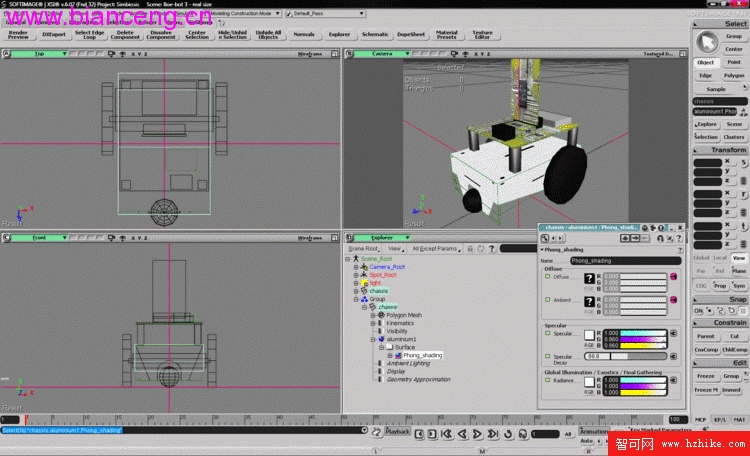
Task: Open the All Except Params filter menu
Action: tap(436, 249)
